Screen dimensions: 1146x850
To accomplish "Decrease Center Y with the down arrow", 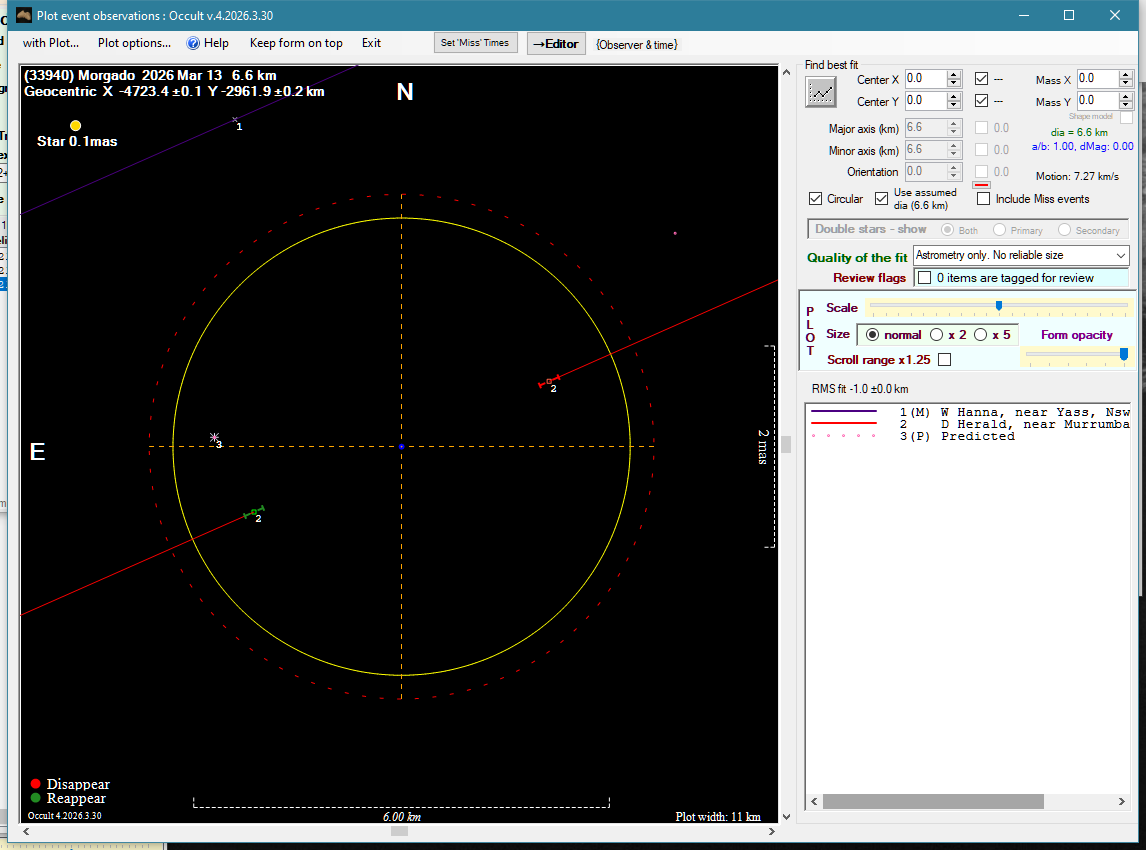I will (954, 105).
